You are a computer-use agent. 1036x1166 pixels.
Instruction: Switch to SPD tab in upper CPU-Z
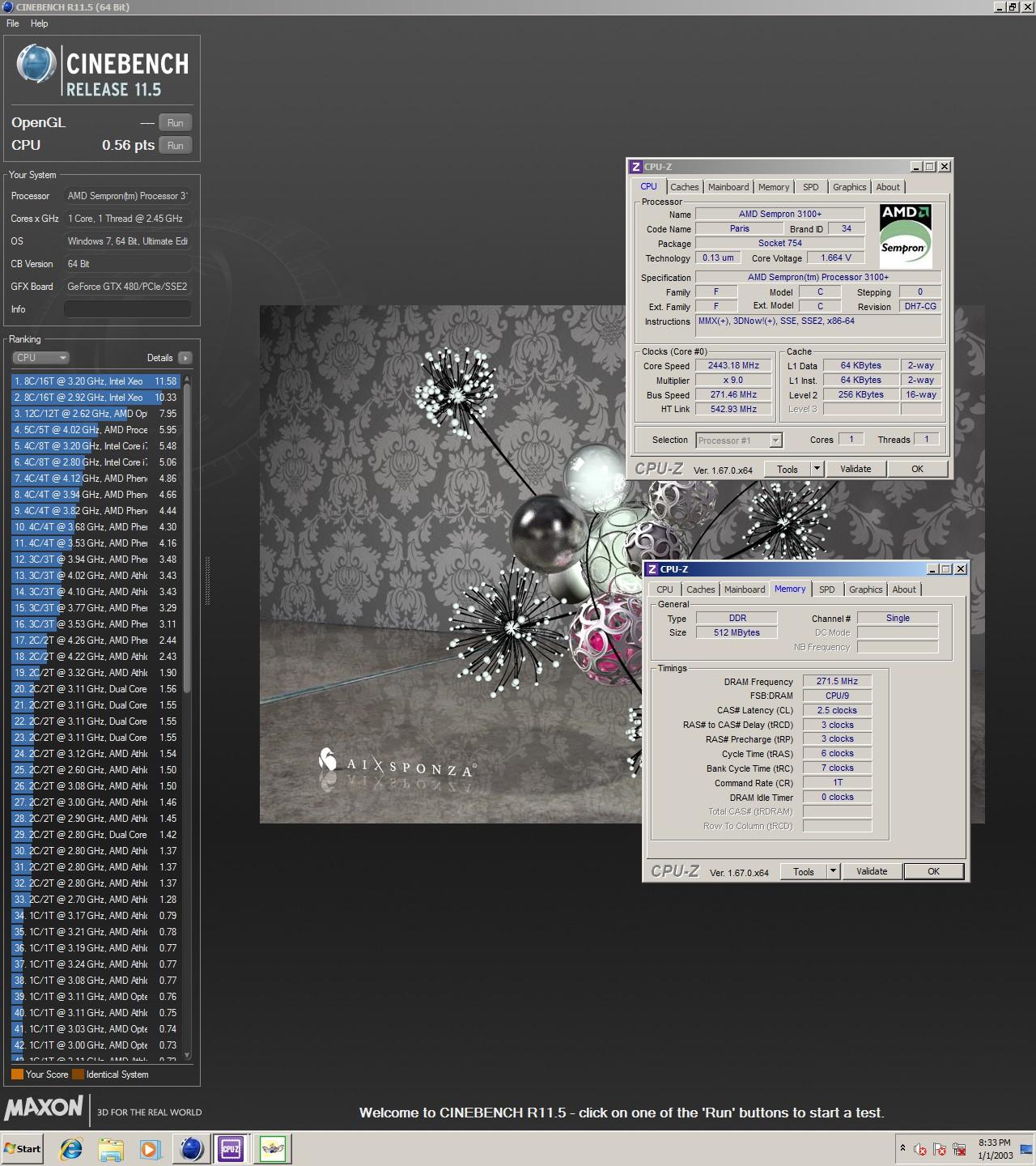[x=811, y=187]
